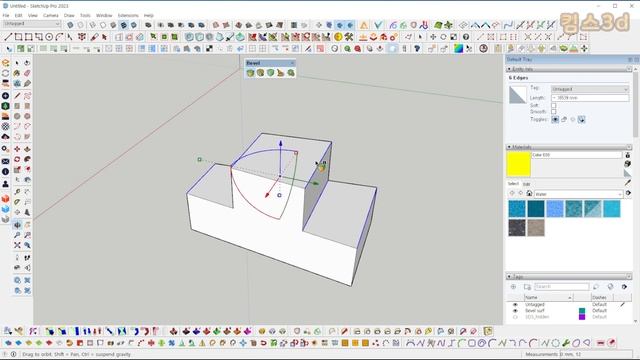Open Tag dropdown in Entity Info
The height and width of the screenshot is (360, 640).
pyautogui.click(x=589, y=89)
